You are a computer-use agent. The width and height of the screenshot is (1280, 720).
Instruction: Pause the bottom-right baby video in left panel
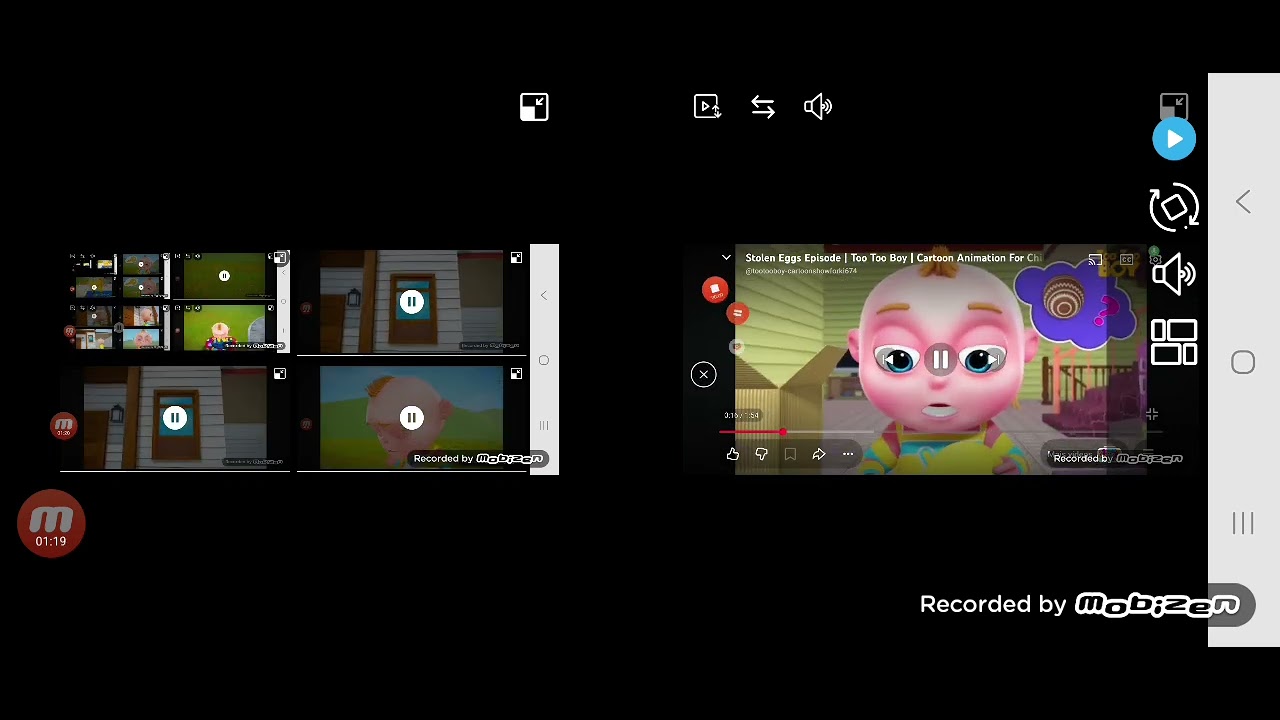pos(411,418)
